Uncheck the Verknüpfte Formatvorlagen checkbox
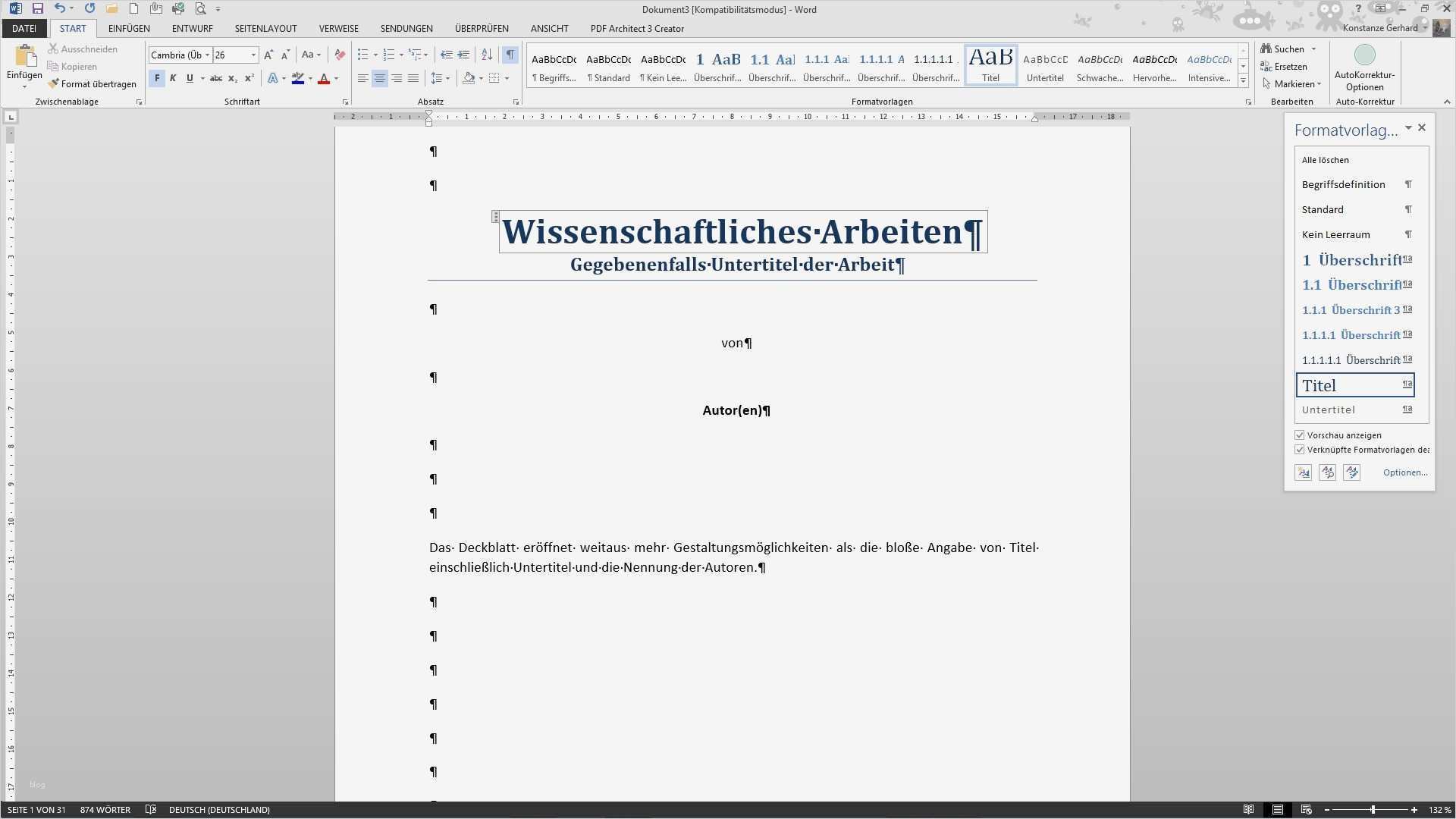Screen dimensions: 1456x819 (x=1300, y=450)
